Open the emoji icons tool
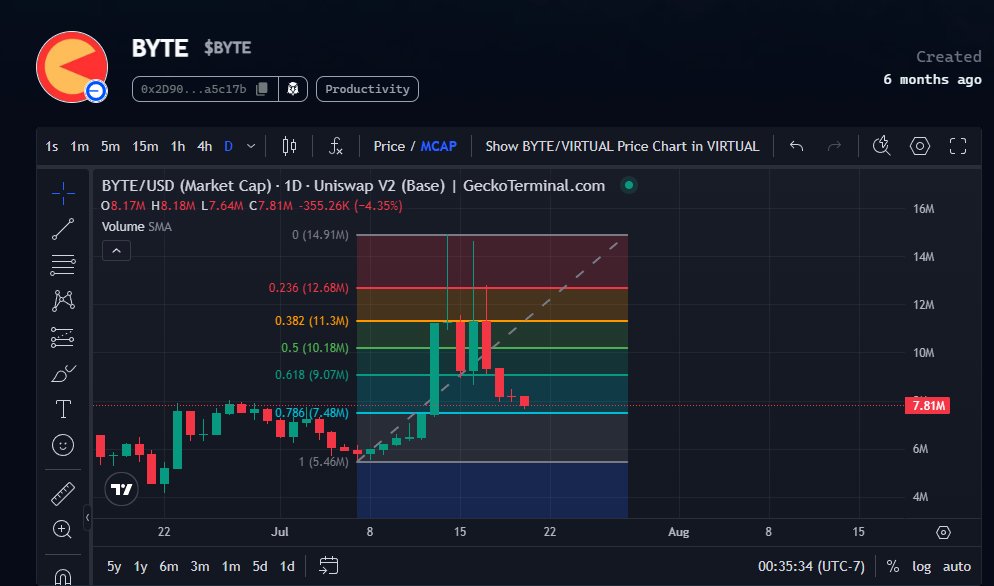The width and height of the screenshot is (994, 586). pyautogui.click(x=63, y=445)
